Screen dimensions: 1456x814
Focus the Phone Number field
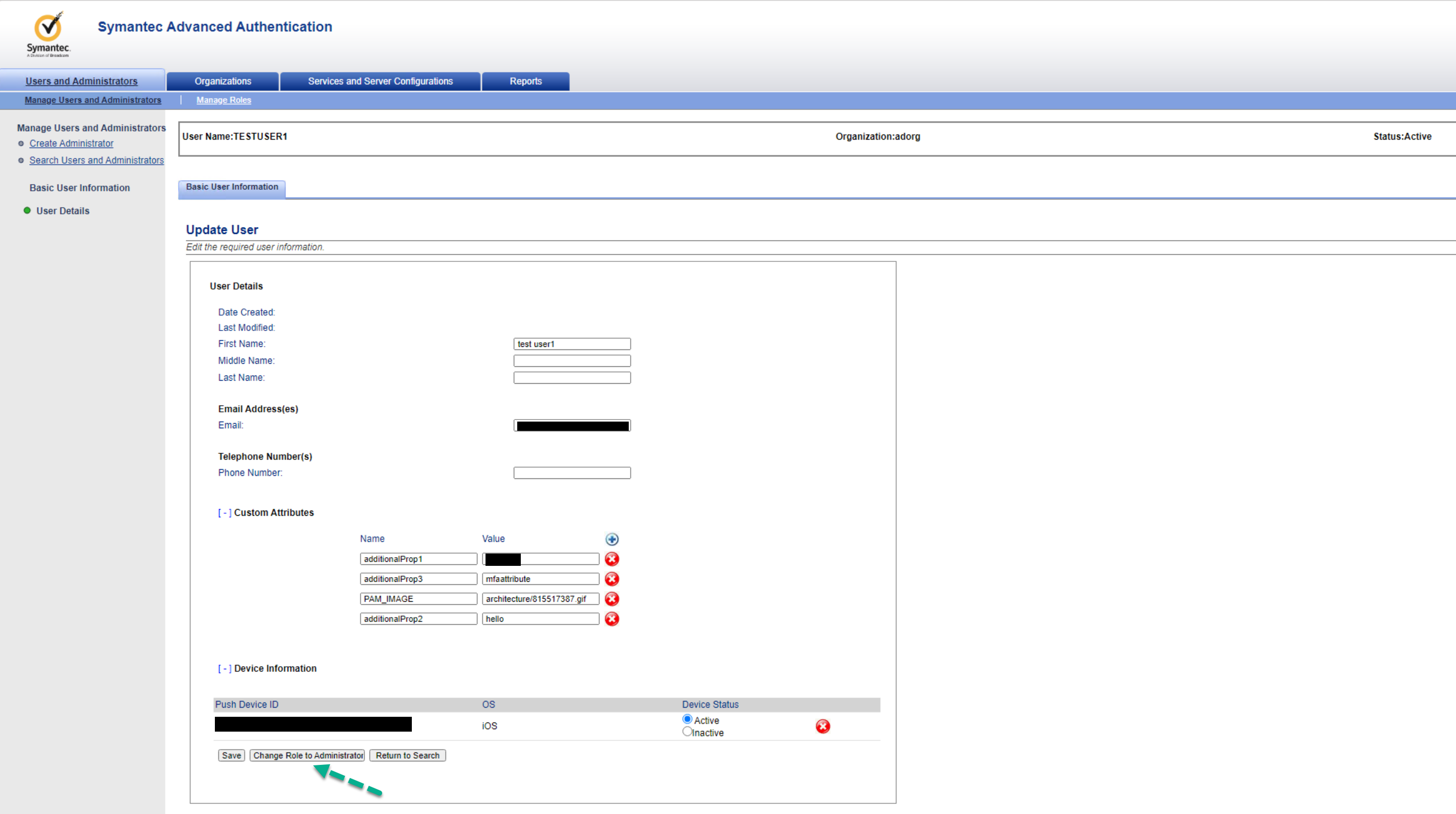pyautogui.click(x=572, y=473)
